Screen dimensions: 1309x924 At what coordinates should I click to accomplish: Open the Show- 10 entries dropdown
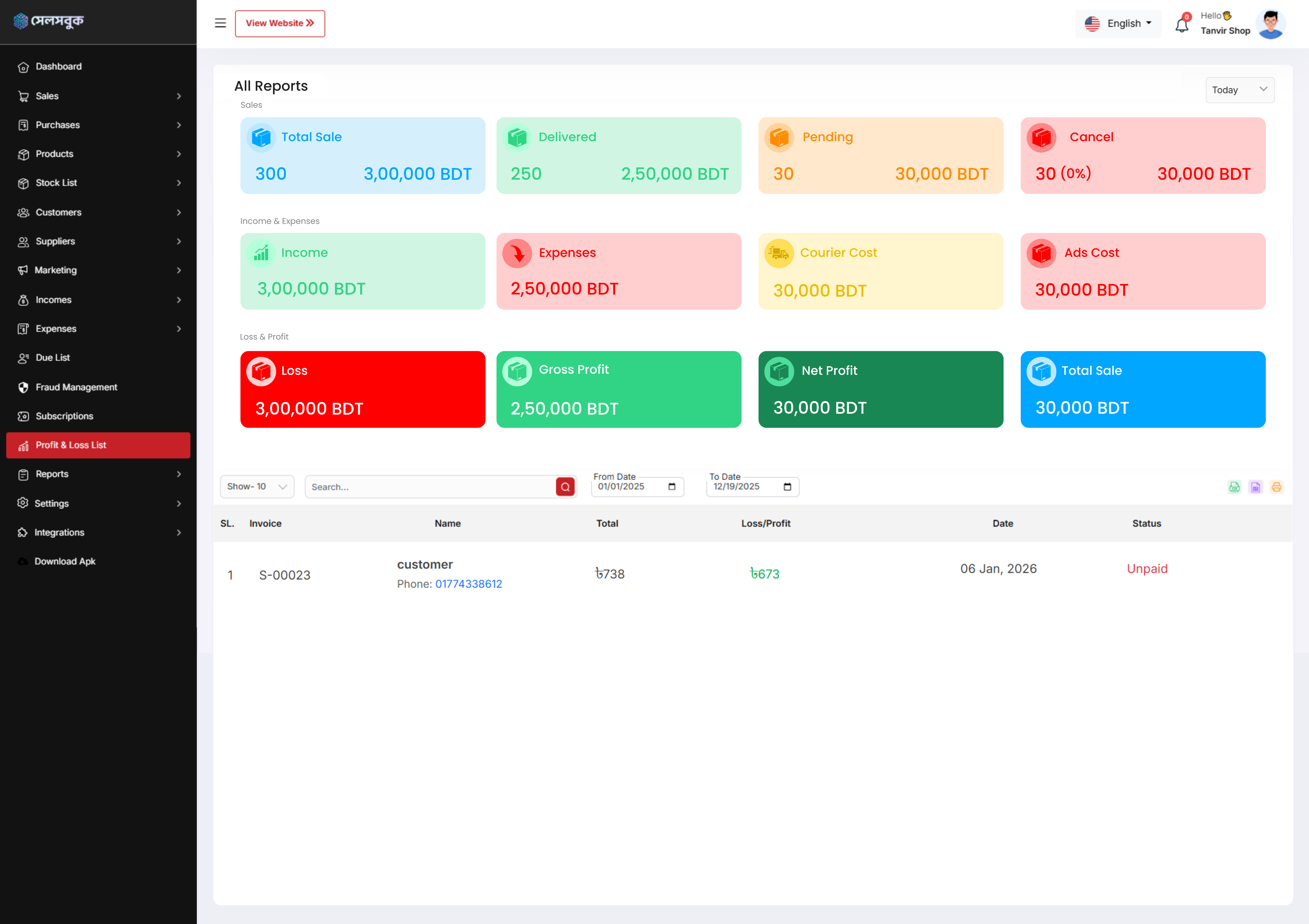click(x=257, y=486)
